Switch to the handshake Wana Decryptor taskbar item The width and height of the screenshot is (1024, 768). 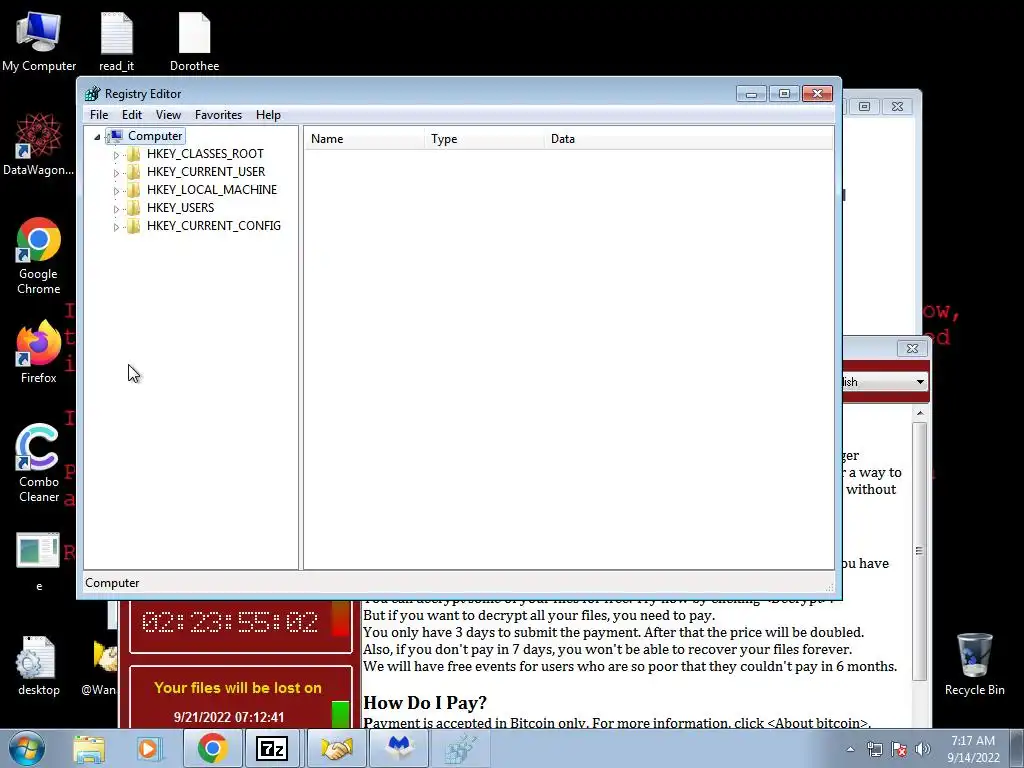tap(336, 748)
